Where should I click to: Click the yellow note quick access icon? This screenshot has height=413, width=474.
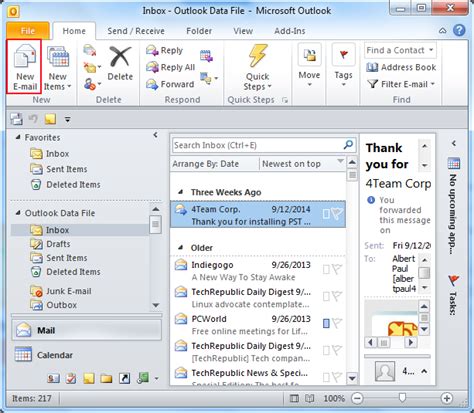pos(50,119)
